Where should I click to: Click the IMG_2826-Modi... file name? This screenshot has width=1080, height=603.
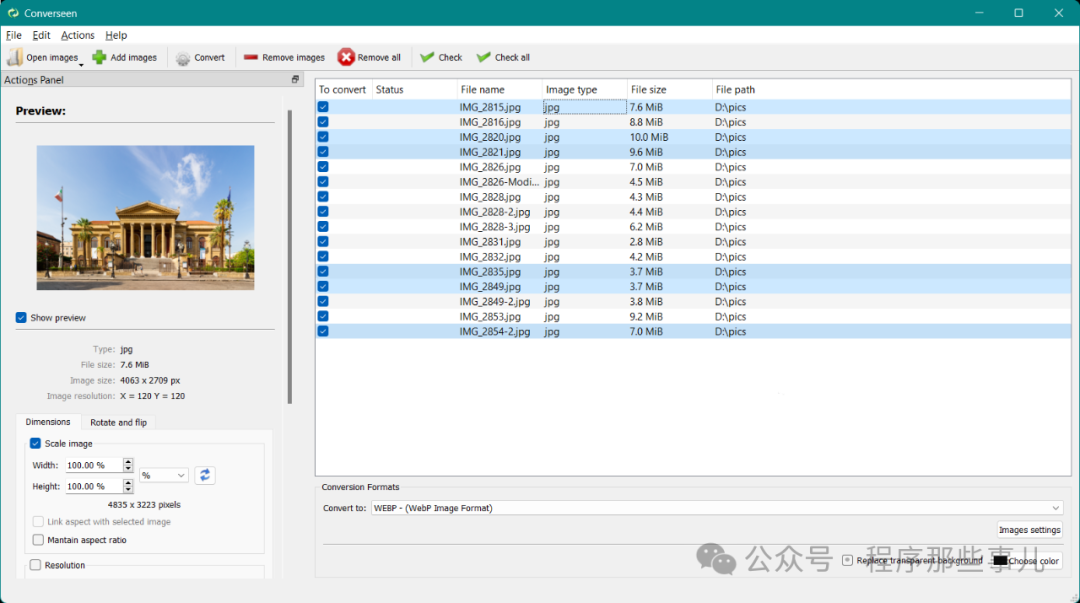point(499,182)
